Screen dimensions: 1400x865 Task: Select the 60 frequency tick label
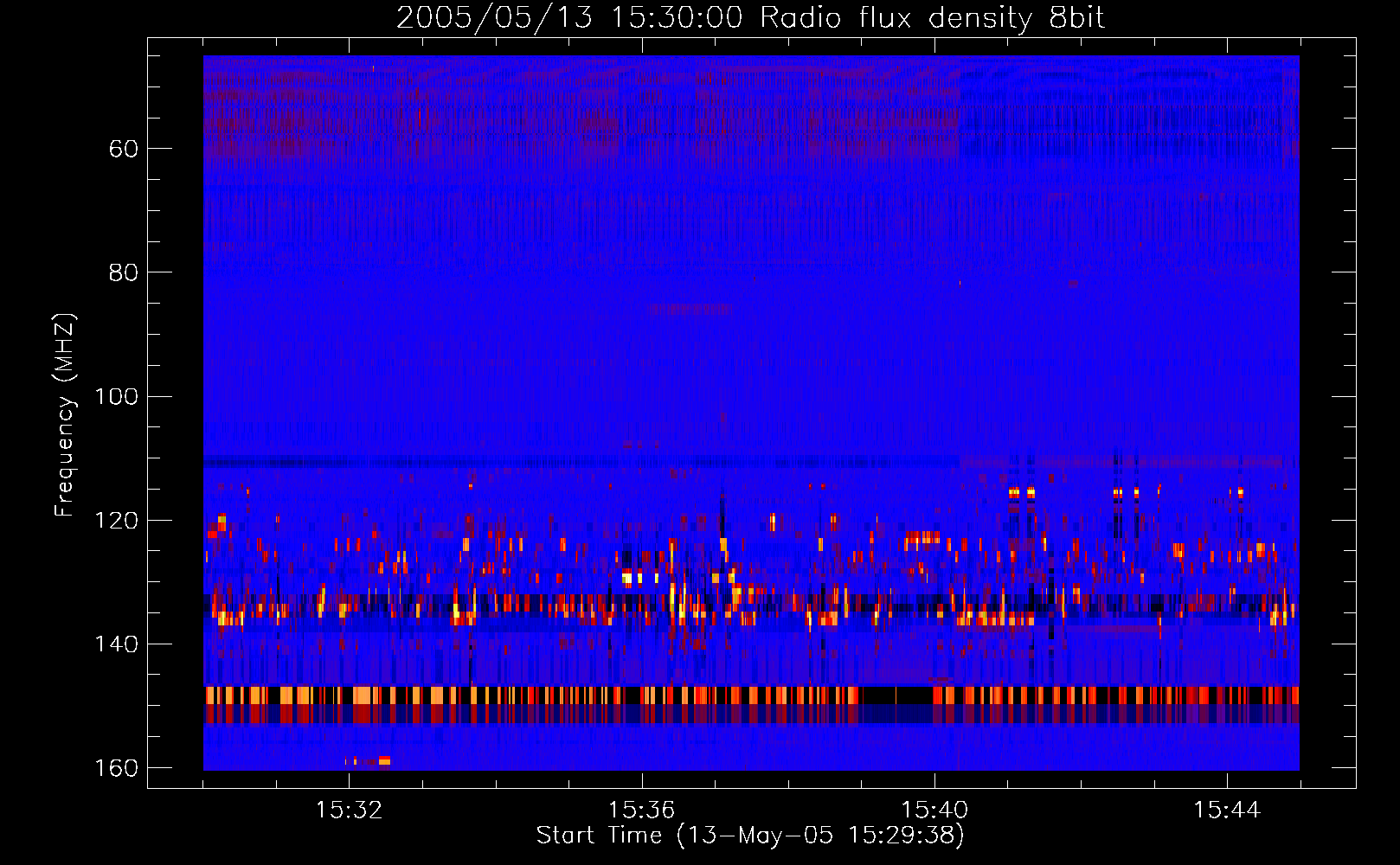(x=124, y=149)
